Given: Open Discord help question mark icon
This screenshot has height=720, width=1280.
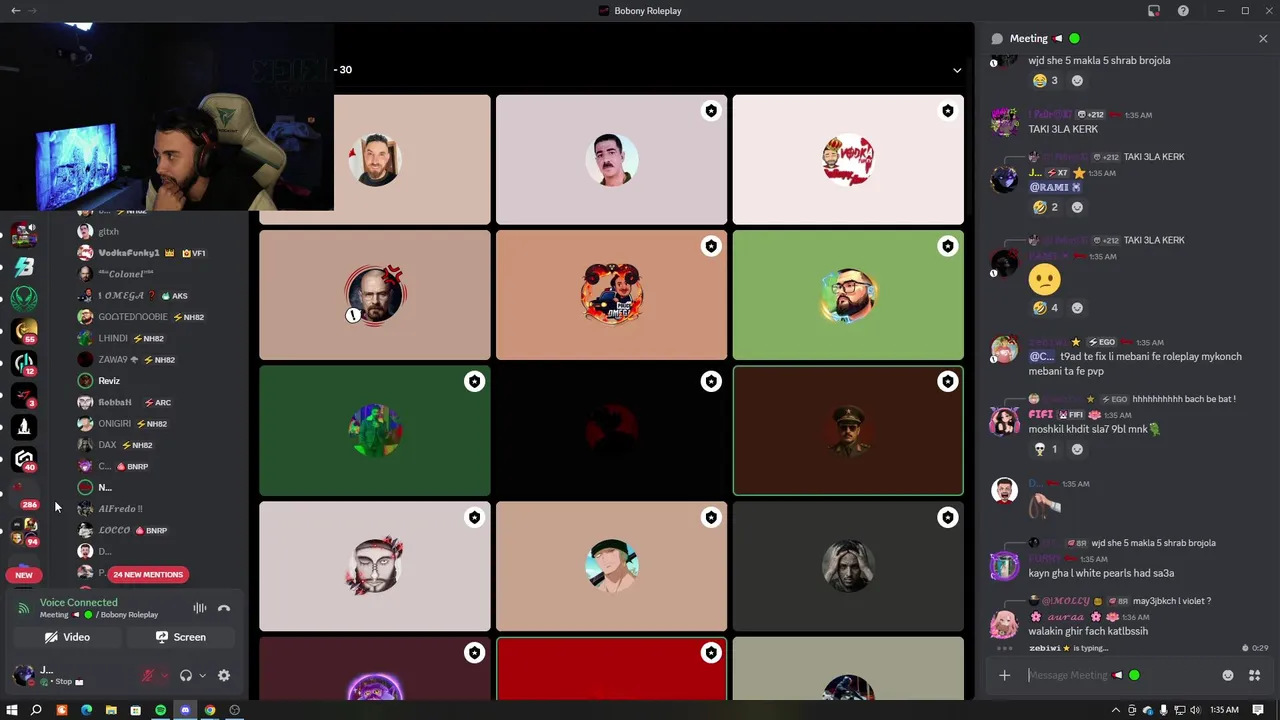Looking at the screenshot, I should [x=1183, y=11].
